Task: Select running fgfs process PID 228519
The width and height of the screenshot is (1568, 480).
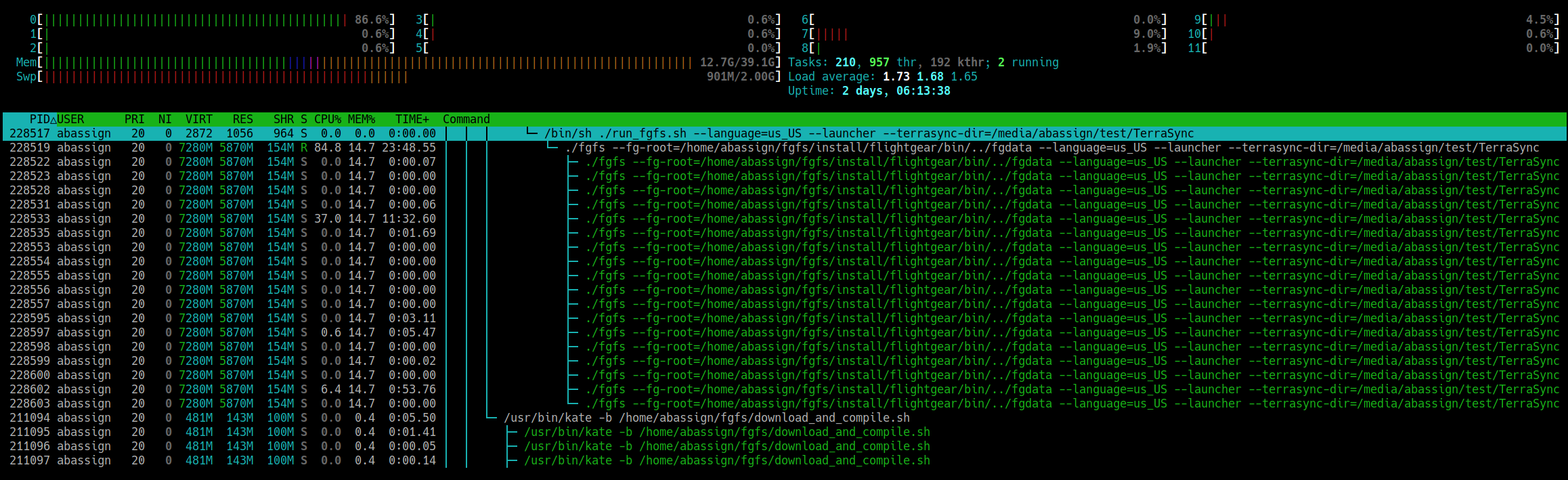Action: point(785,148)
